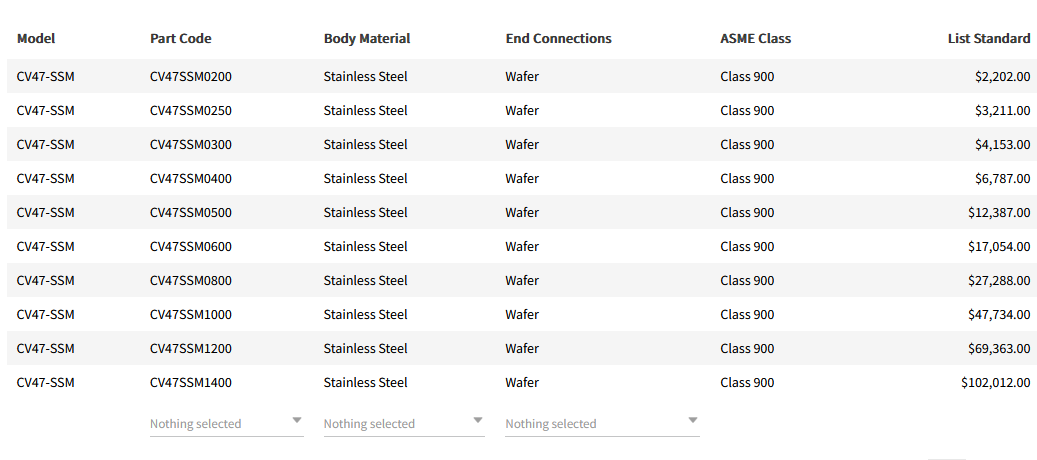Image resolution: width=1037 pixels, height=460 pixels.
Task: Click the List Standard column header
Action: click(x=988, y=39)
